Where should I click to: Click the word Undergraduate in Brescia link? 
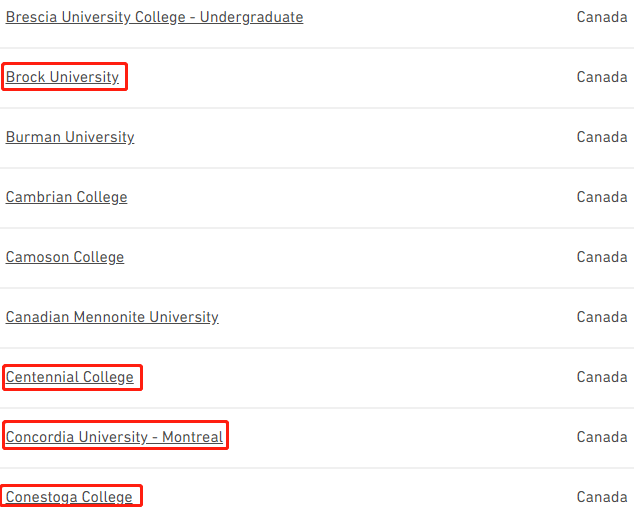[x=251, y=17]
